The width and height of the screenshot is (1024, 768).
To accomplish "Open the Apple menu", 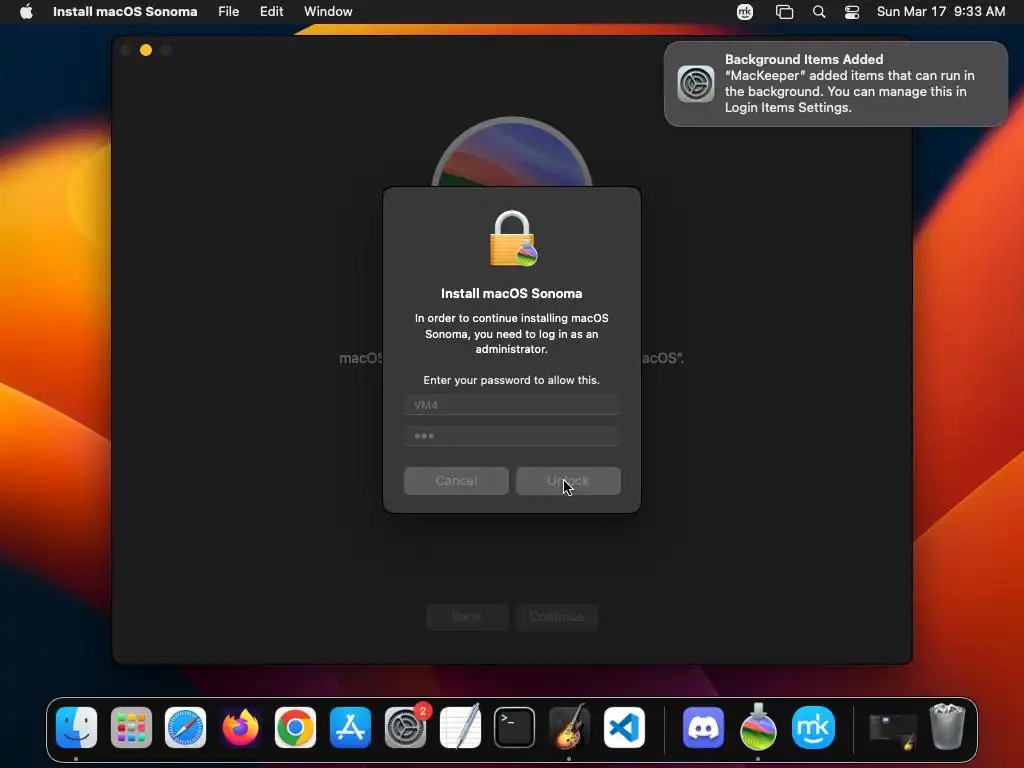I will (x=26, y=11).
